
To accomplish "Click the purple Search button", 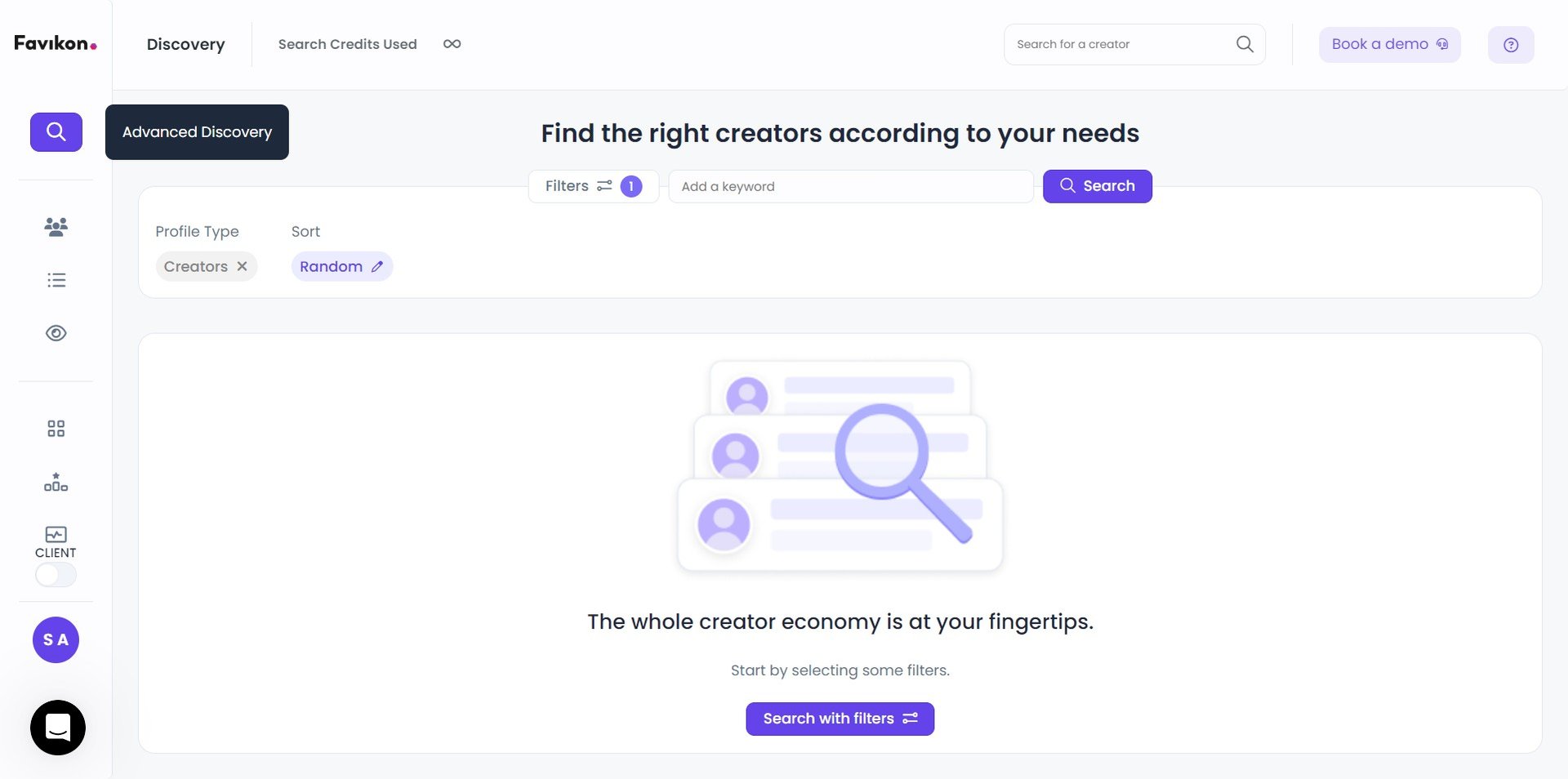I will (x=1098, y=186).
